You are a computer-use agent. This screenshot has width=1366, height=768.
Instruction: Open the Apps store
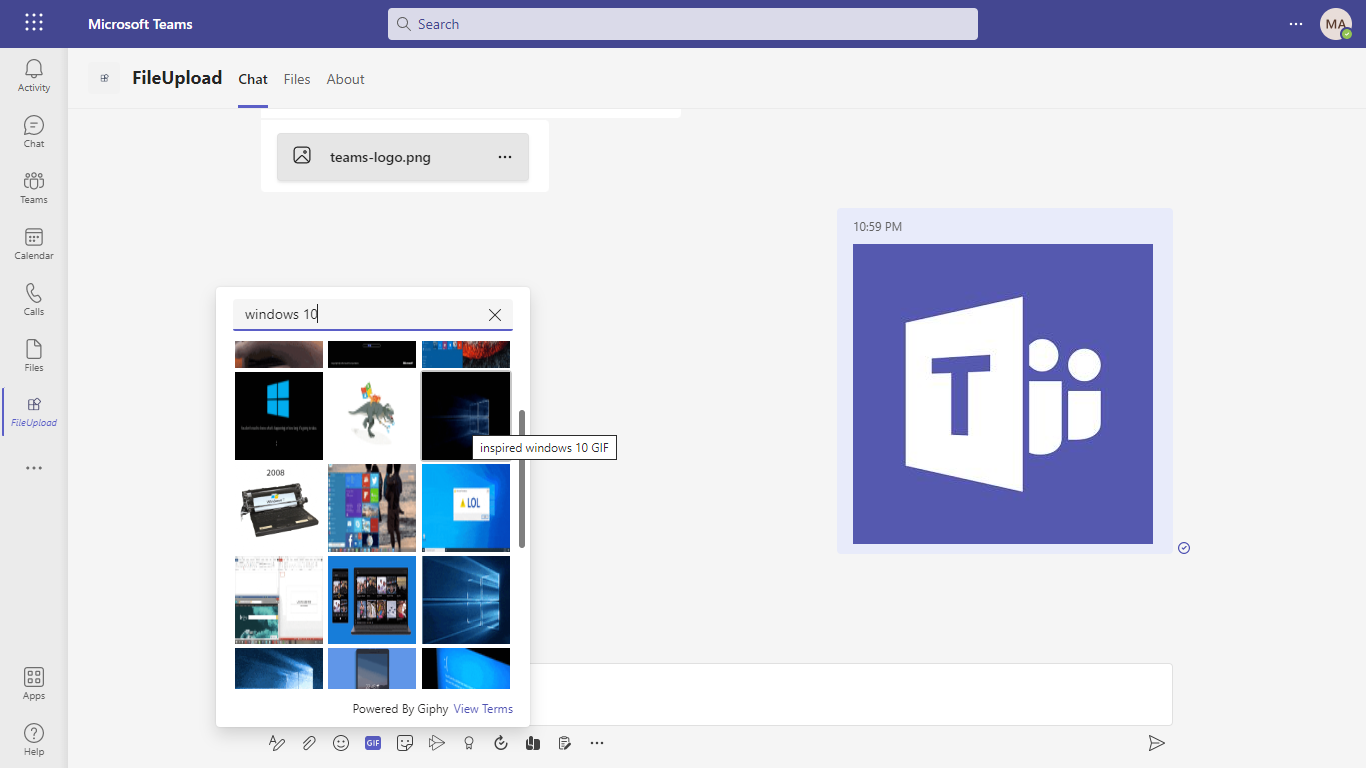(34, 683)
